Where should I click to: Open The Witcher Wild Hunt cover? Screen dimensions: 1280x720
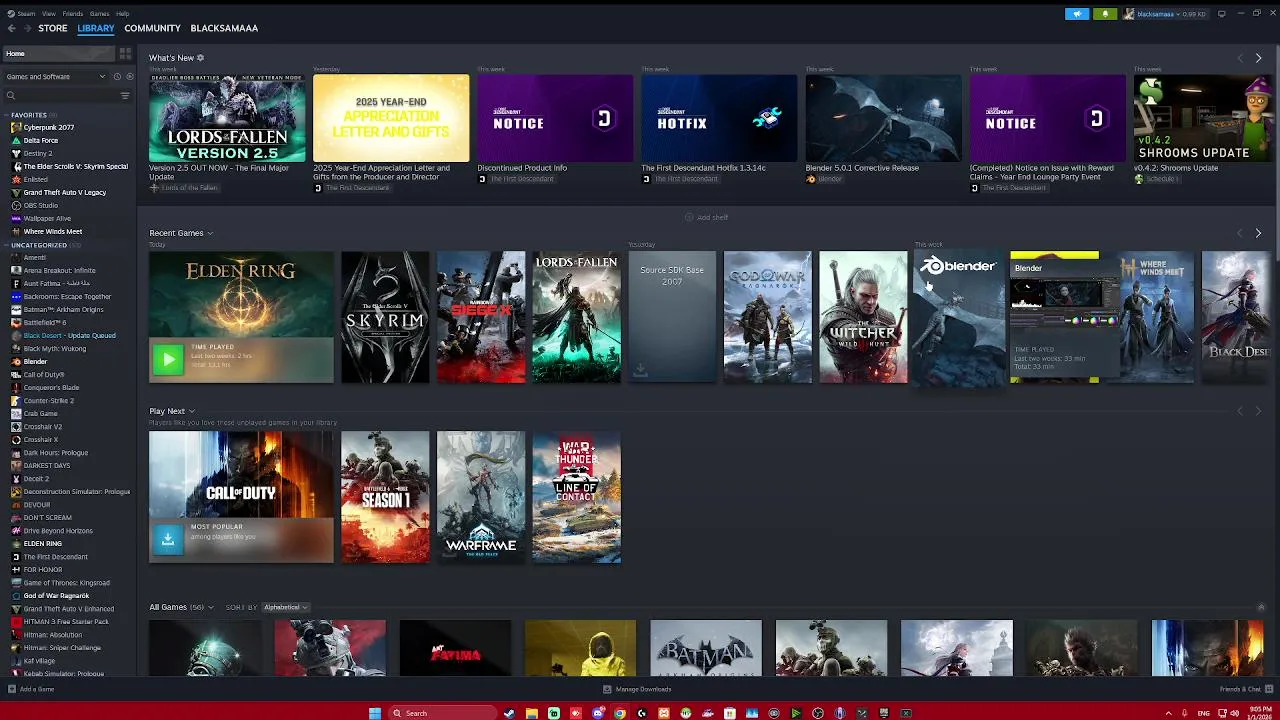tap(863, 317)
